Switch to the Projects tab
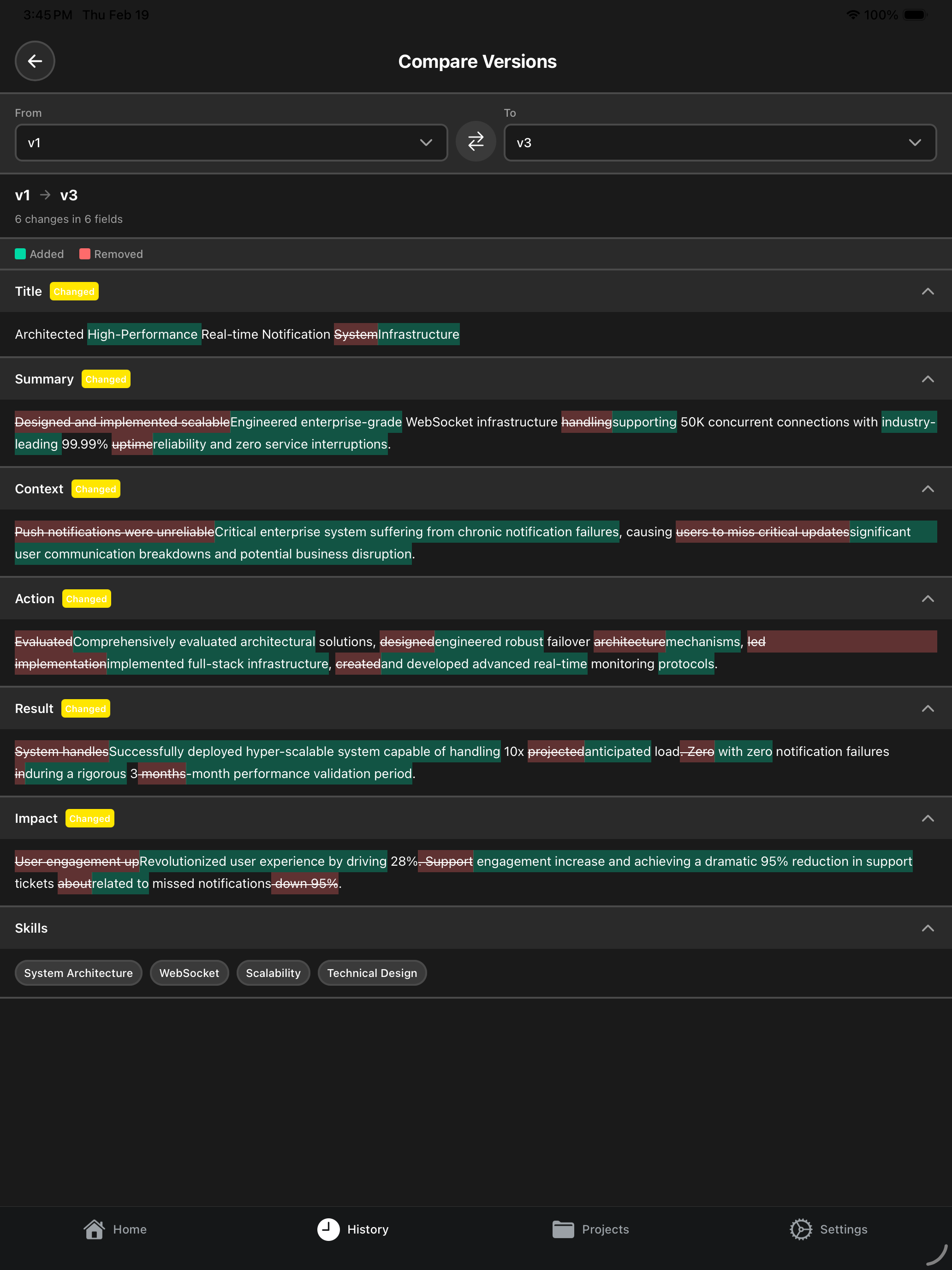Viewport: 952px width, 1270px height. [x=590, y=1229]
